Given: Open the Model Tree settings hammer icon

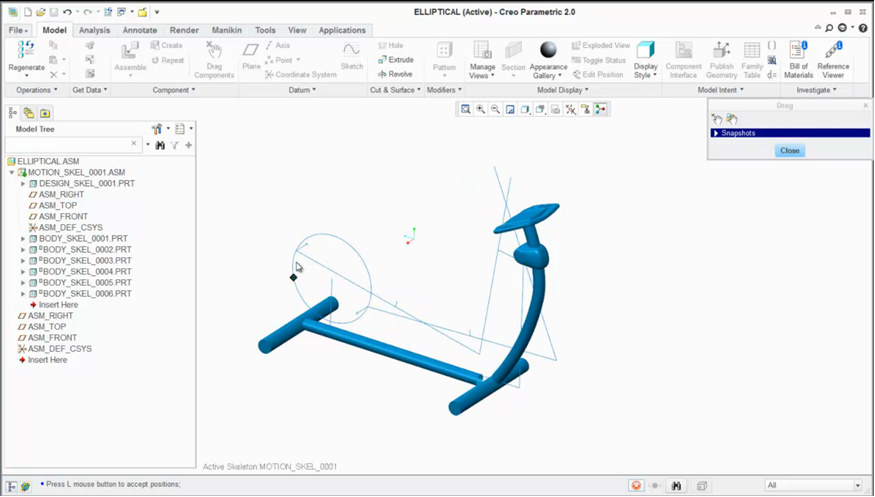Looking at the screenshot, I should pyautogui.click(x=157, y=129).
